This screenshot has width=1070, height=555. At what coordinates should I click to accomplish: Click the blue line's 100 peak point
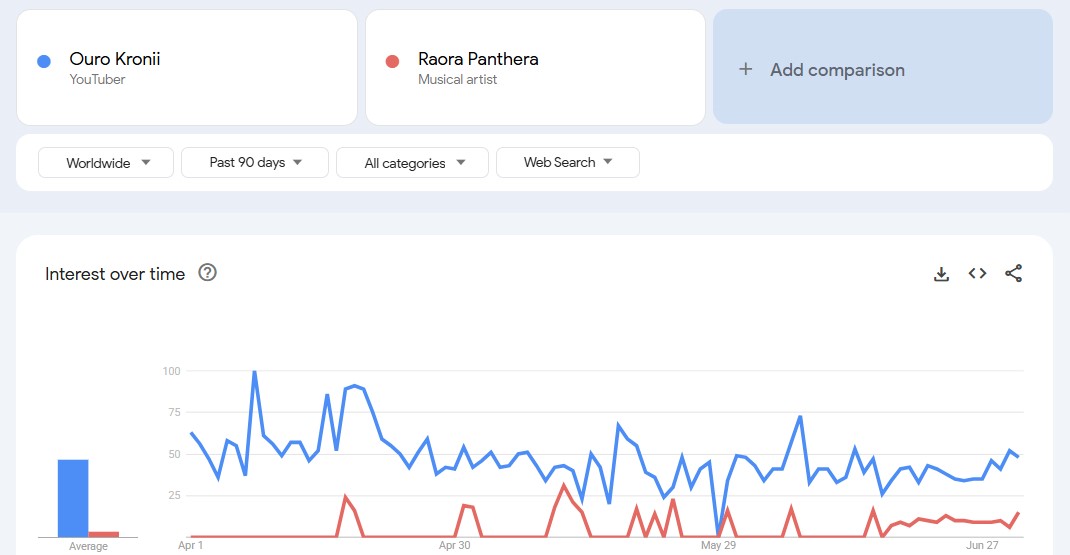coord(255,371)
